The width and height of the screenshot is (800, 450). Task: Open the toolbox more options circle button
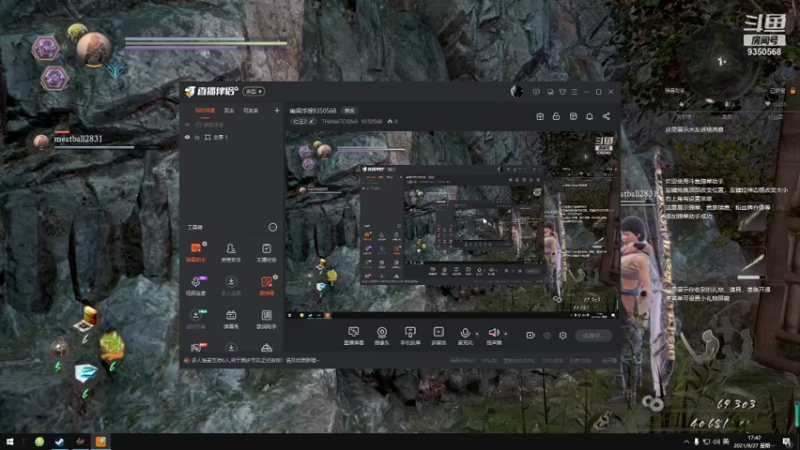[273, 227]
